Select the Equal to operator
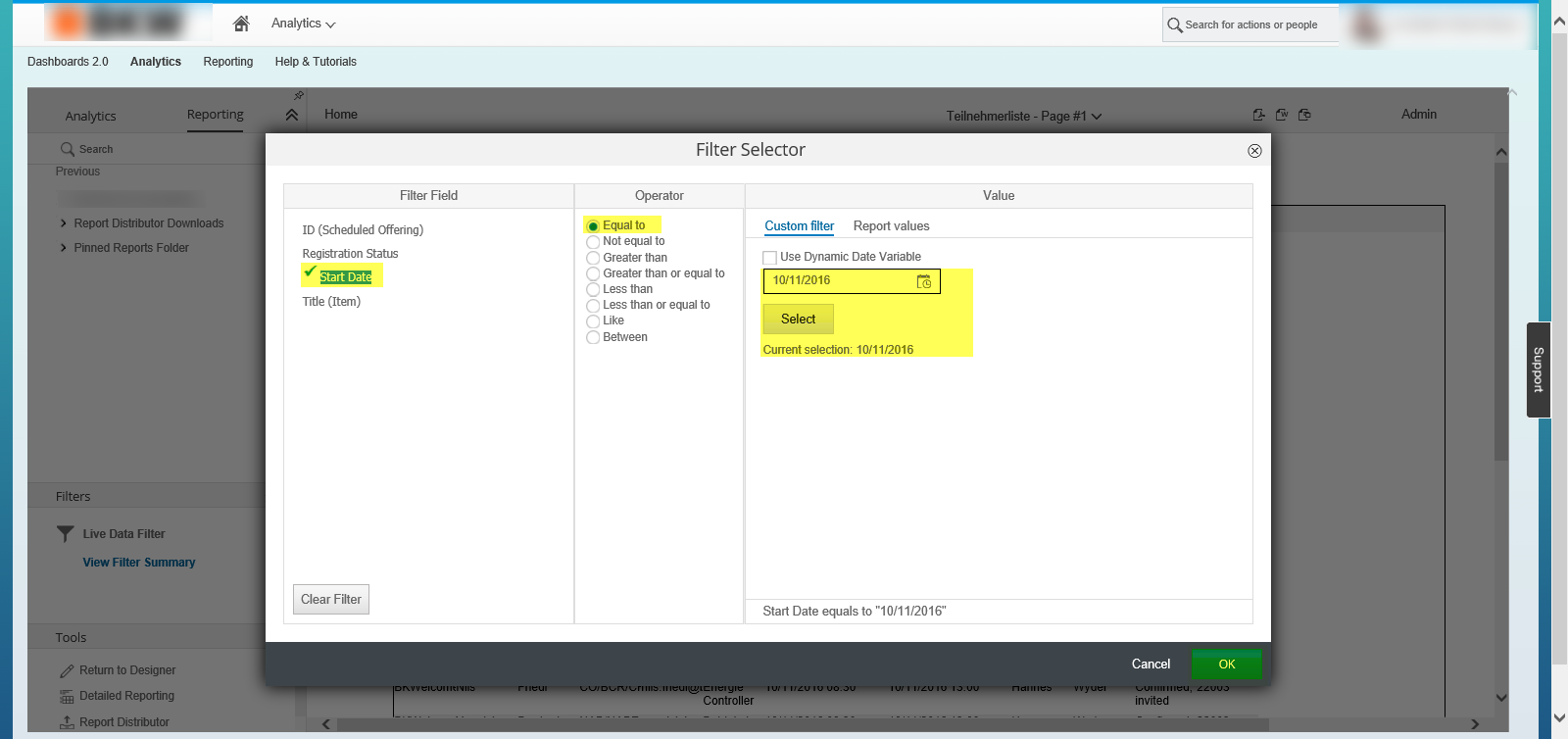This screenshot has width=1568, height=739. click(593, 226)
